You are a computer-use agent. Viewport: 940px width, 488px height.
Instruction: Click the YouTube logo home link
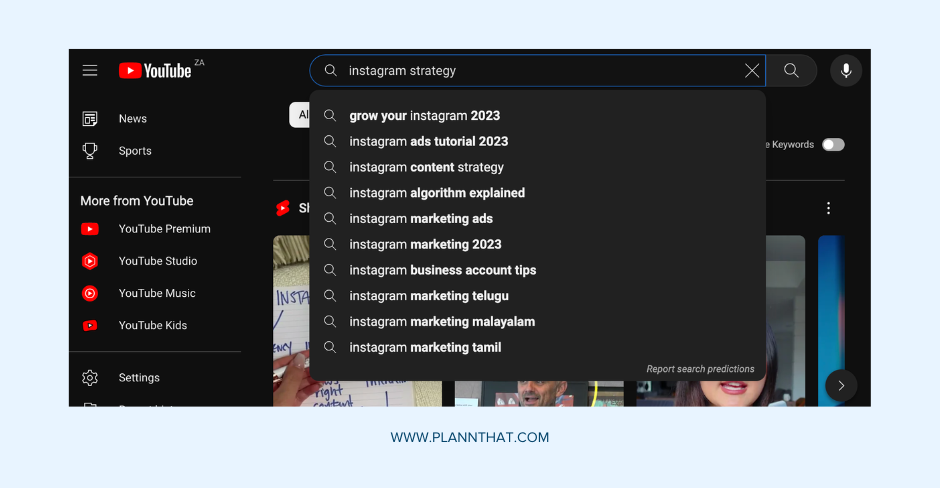(156, 70)
